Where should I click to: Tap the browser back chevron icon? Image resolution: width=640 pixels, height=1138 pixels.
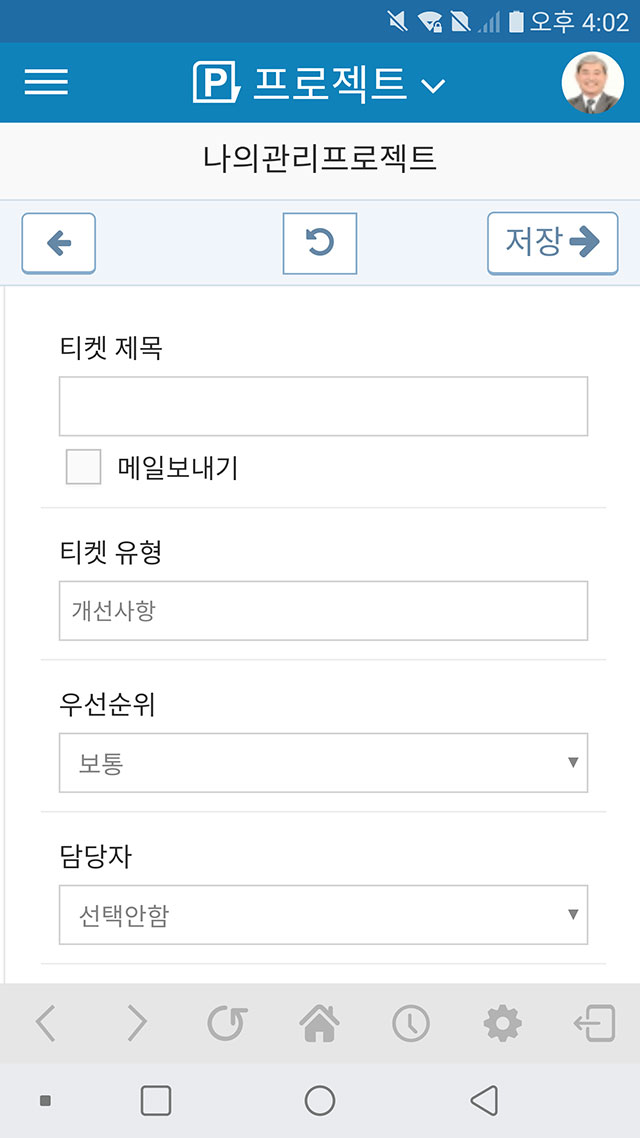[x=45, y=1023]
